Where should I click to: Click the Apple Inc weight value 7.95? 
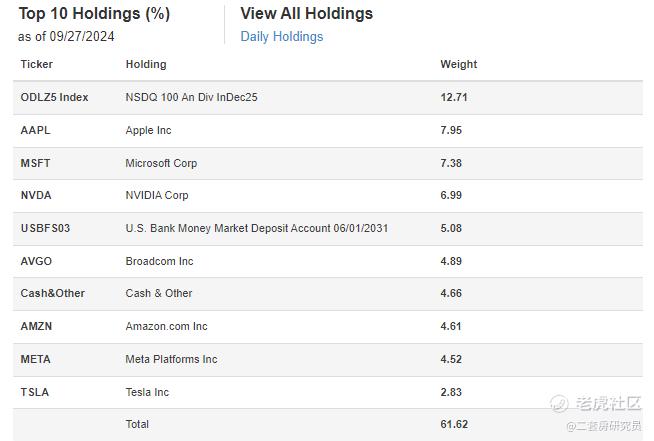(x=451, y=130)
